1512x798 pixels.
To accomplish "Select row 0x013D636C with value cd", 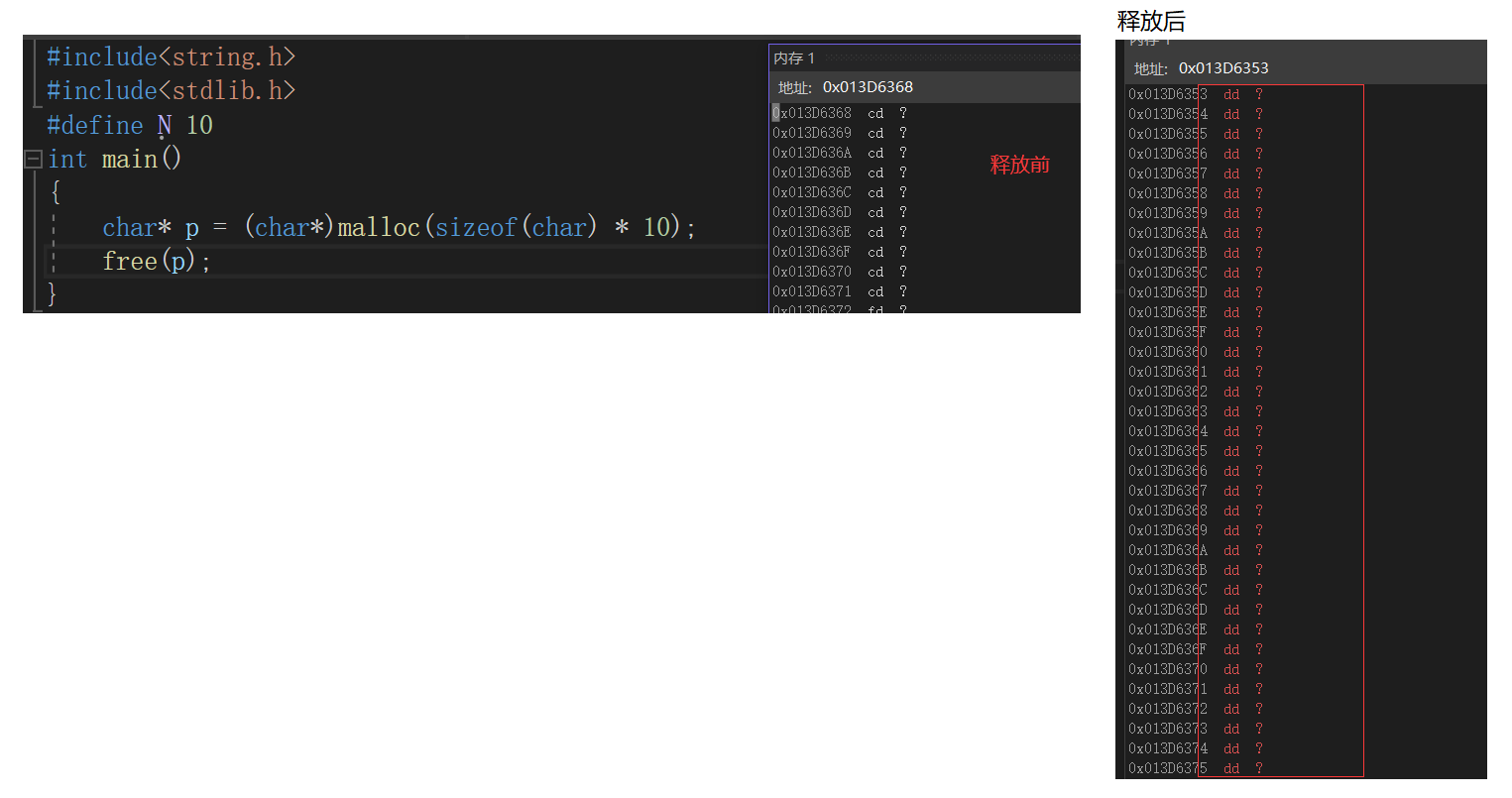I will (841, 192).
